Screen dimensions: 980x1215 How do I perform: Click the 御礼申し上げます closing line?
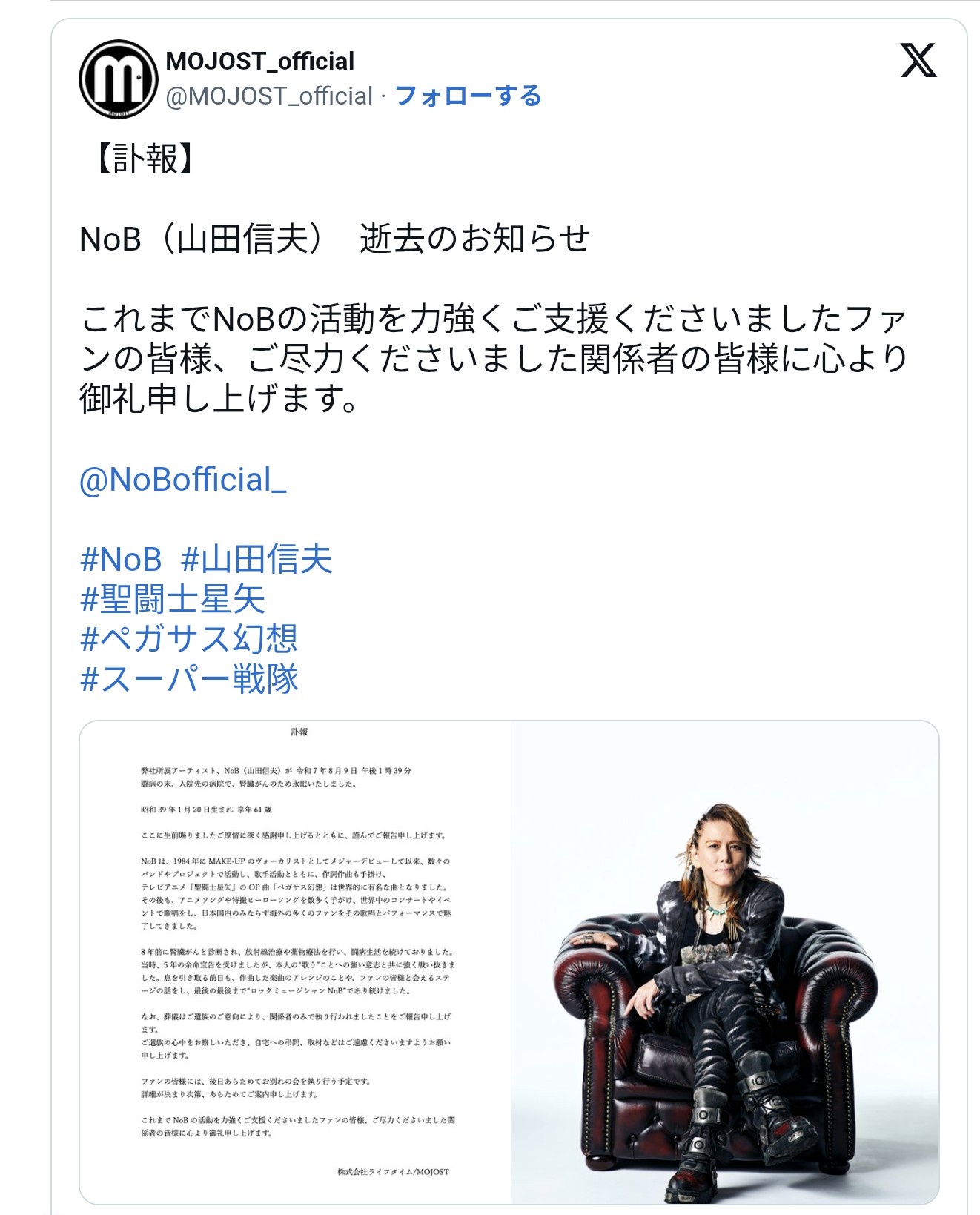tap(219, 399)
